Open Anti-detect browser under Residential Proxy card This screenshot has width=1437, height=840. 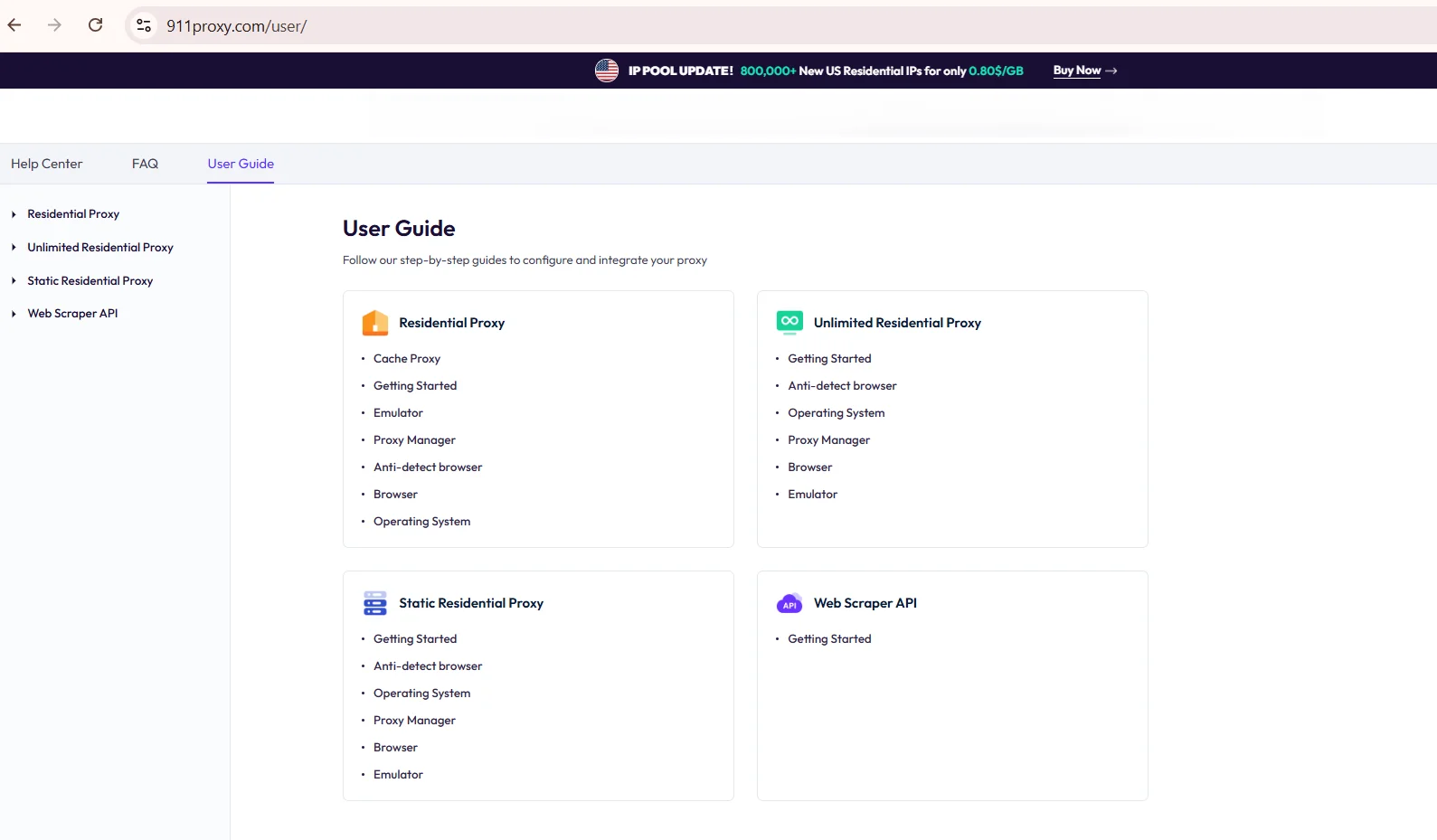[428, 467]
